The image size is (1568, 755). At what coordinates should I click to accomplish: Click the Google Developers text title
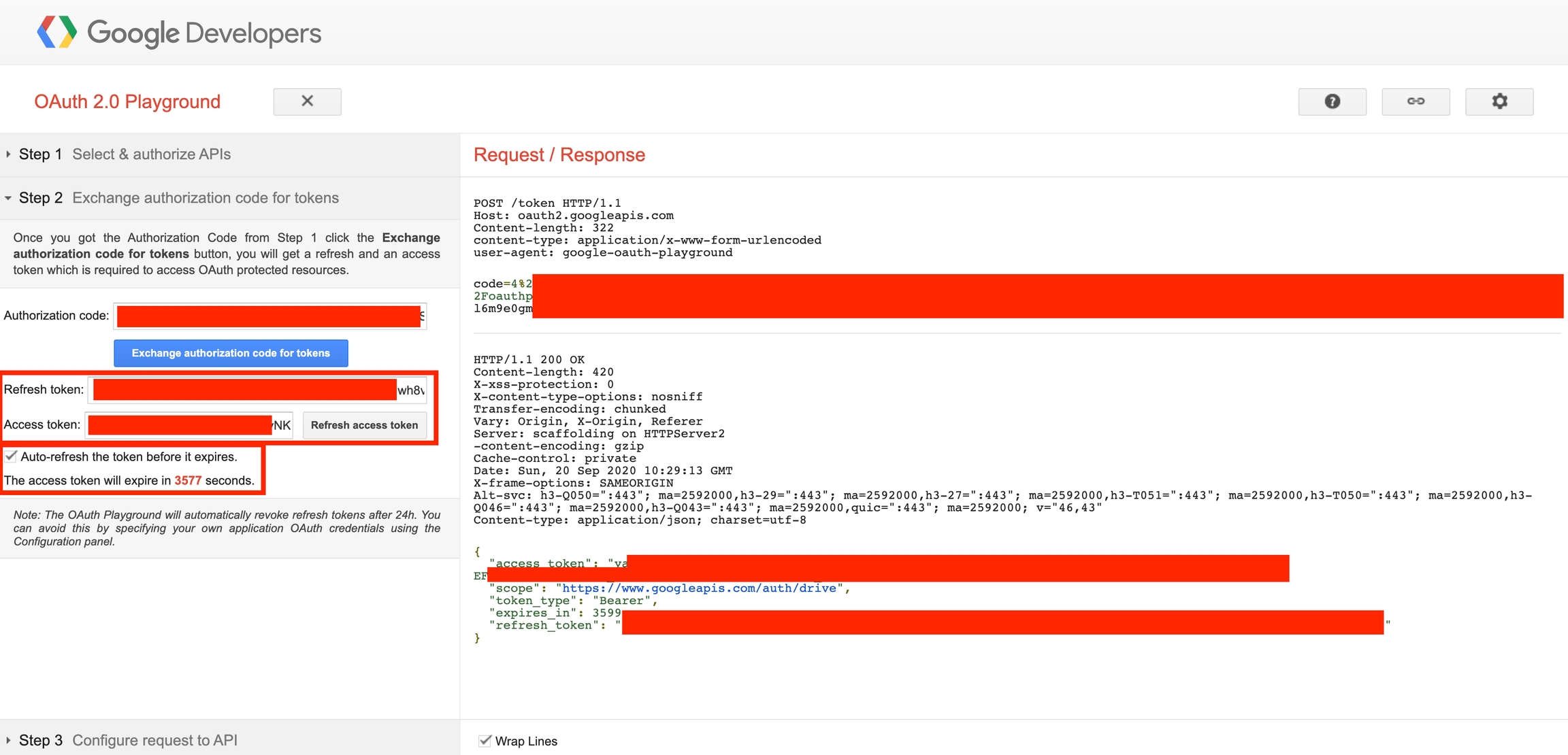click(x=204, y=33)
